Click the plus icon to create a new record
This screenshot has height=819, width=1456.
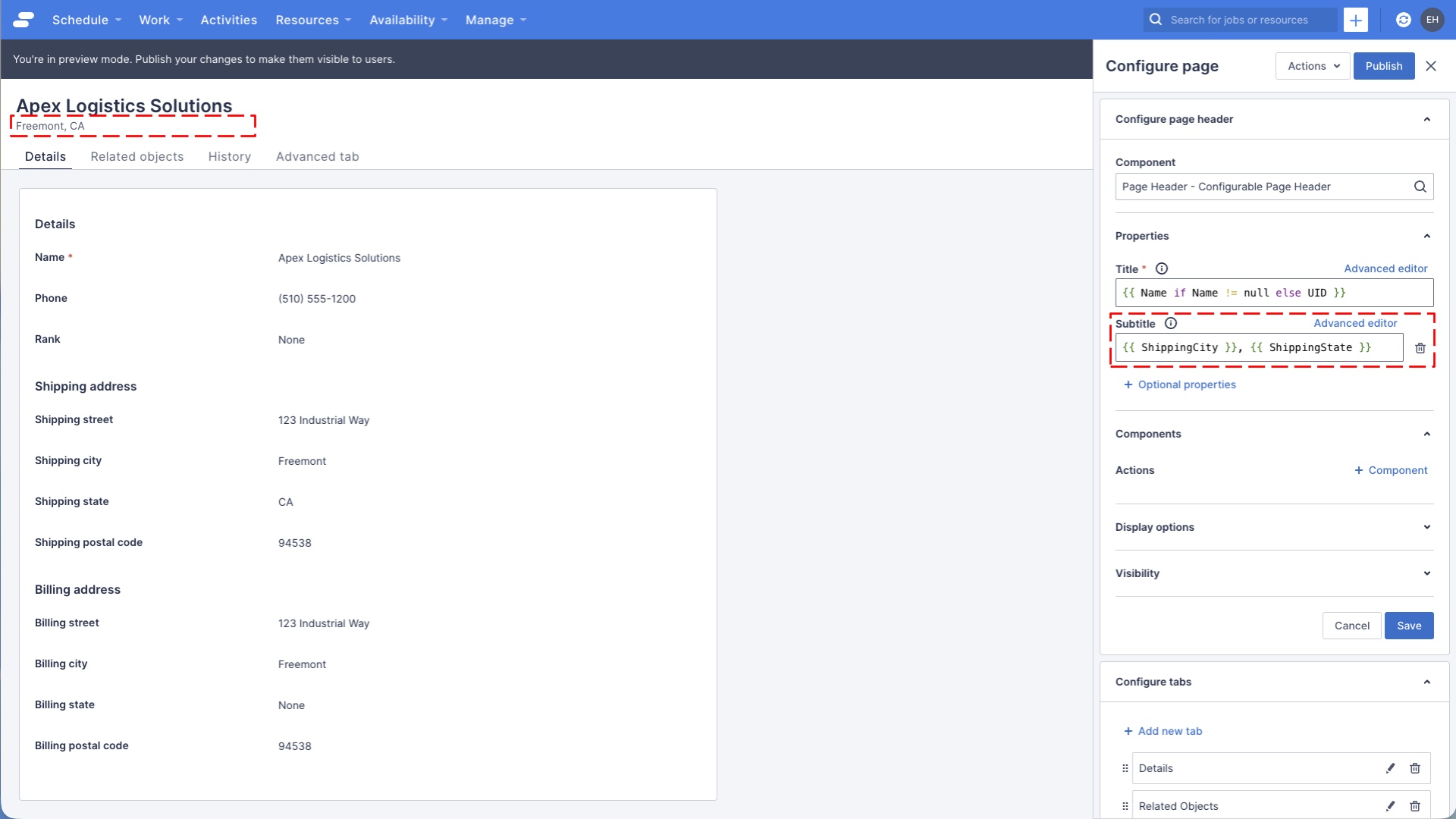pos(1355,20)
